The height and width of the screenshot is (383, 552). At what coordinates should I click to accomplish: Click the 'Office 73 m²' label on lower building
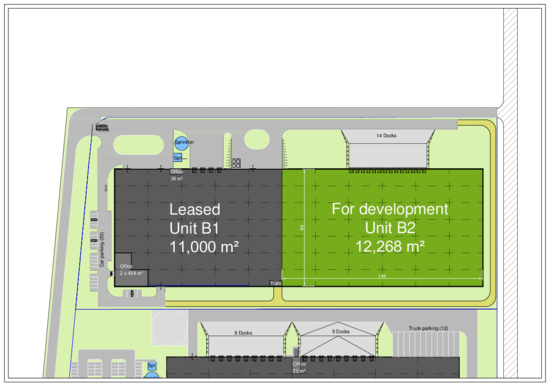tap(299, 367)
